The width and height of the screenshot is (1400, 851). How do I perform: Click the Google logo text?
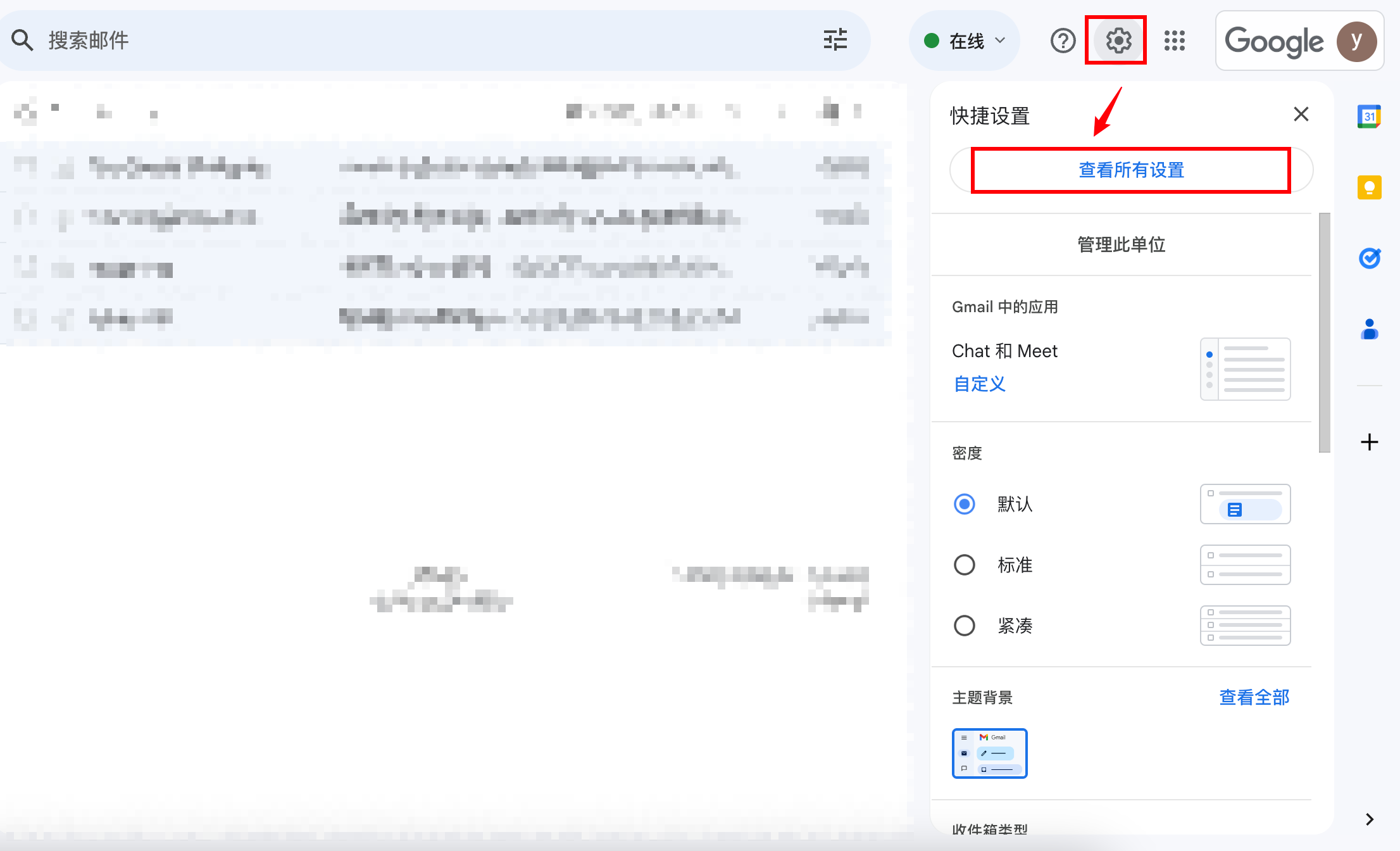pos(1273,41)
